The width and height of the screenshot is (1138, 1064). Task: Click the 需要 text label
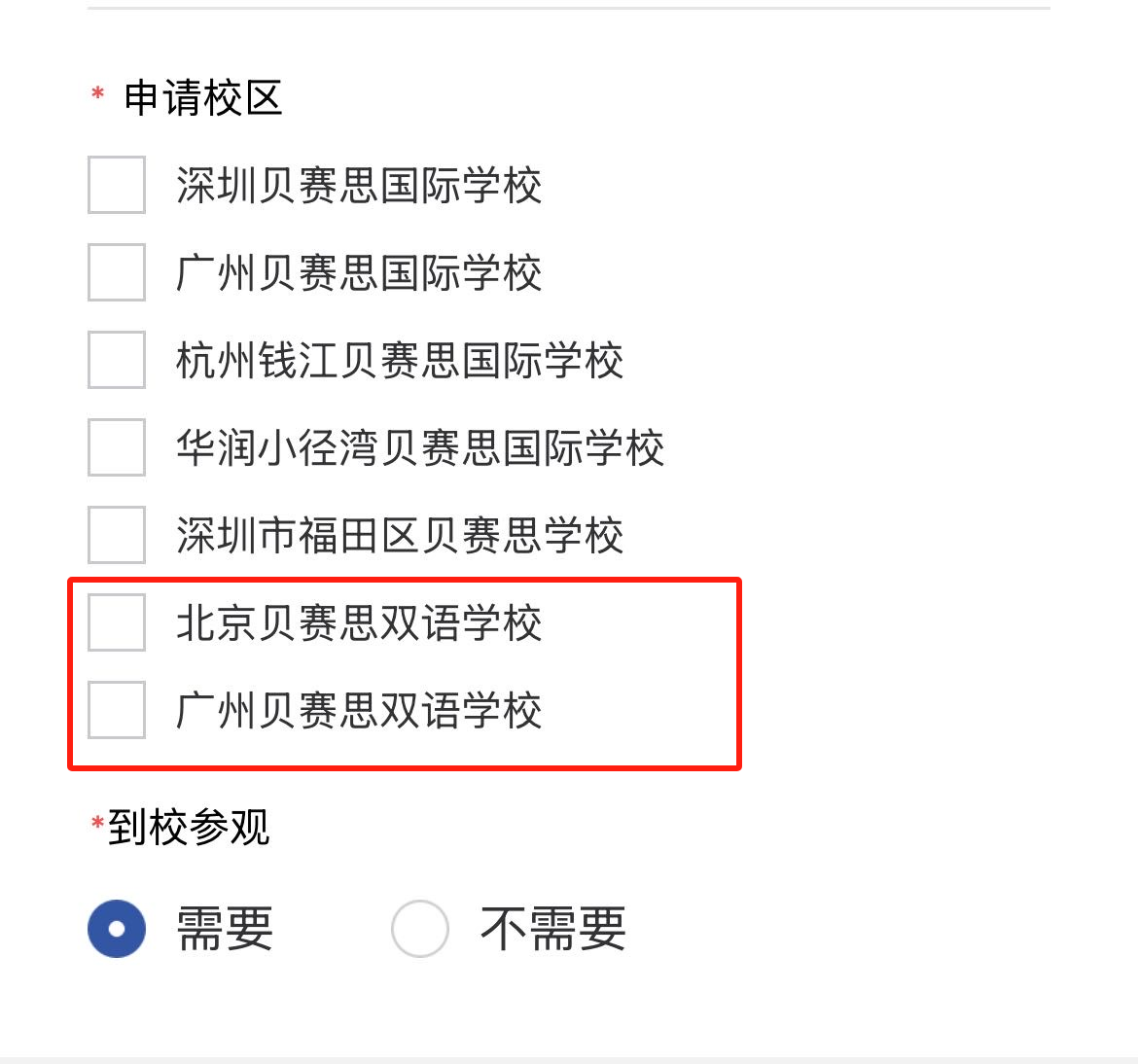[x=226, y=929]
